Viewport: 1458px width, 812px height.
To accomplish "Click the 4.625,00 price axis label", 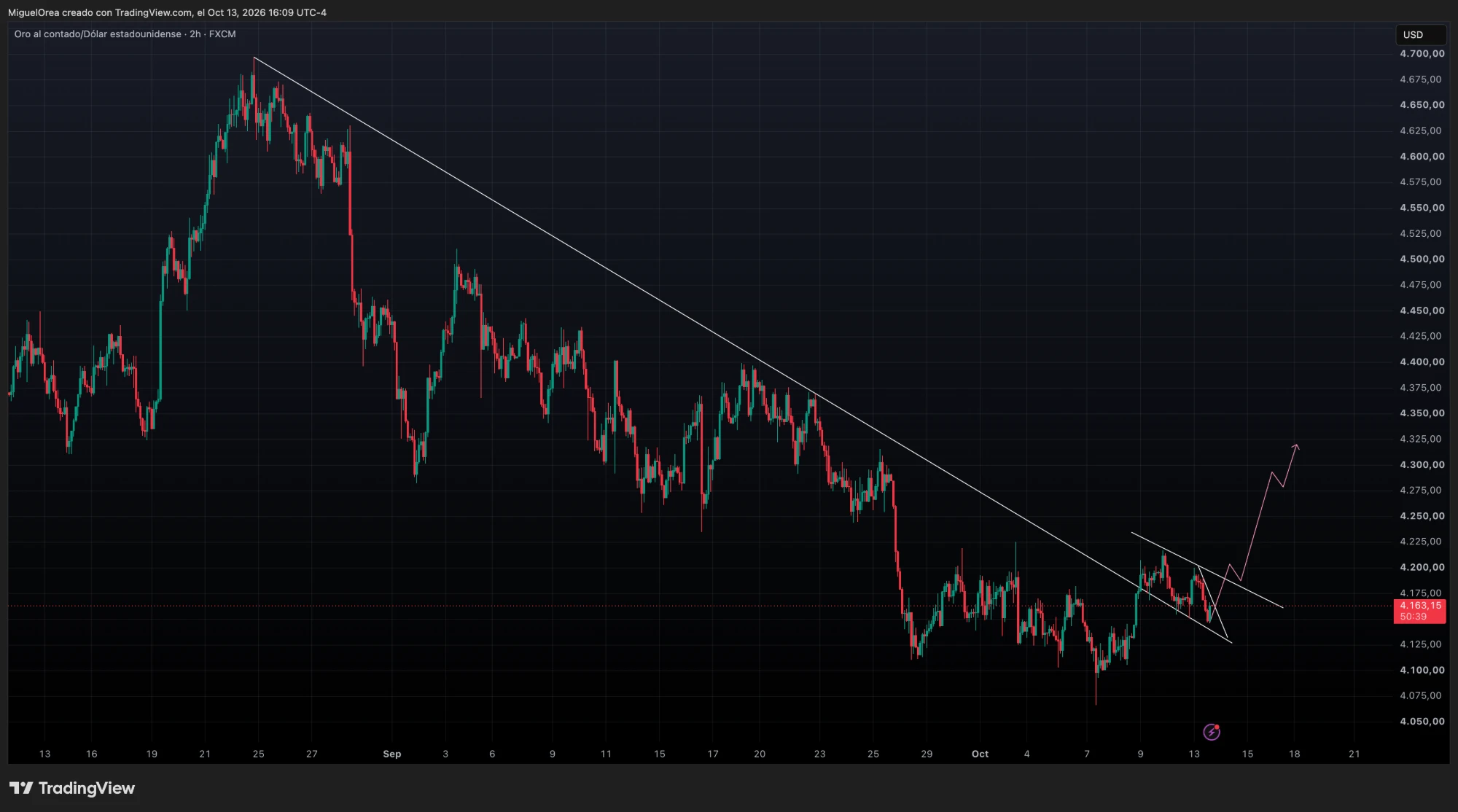I will click(x=1420, y=130).
